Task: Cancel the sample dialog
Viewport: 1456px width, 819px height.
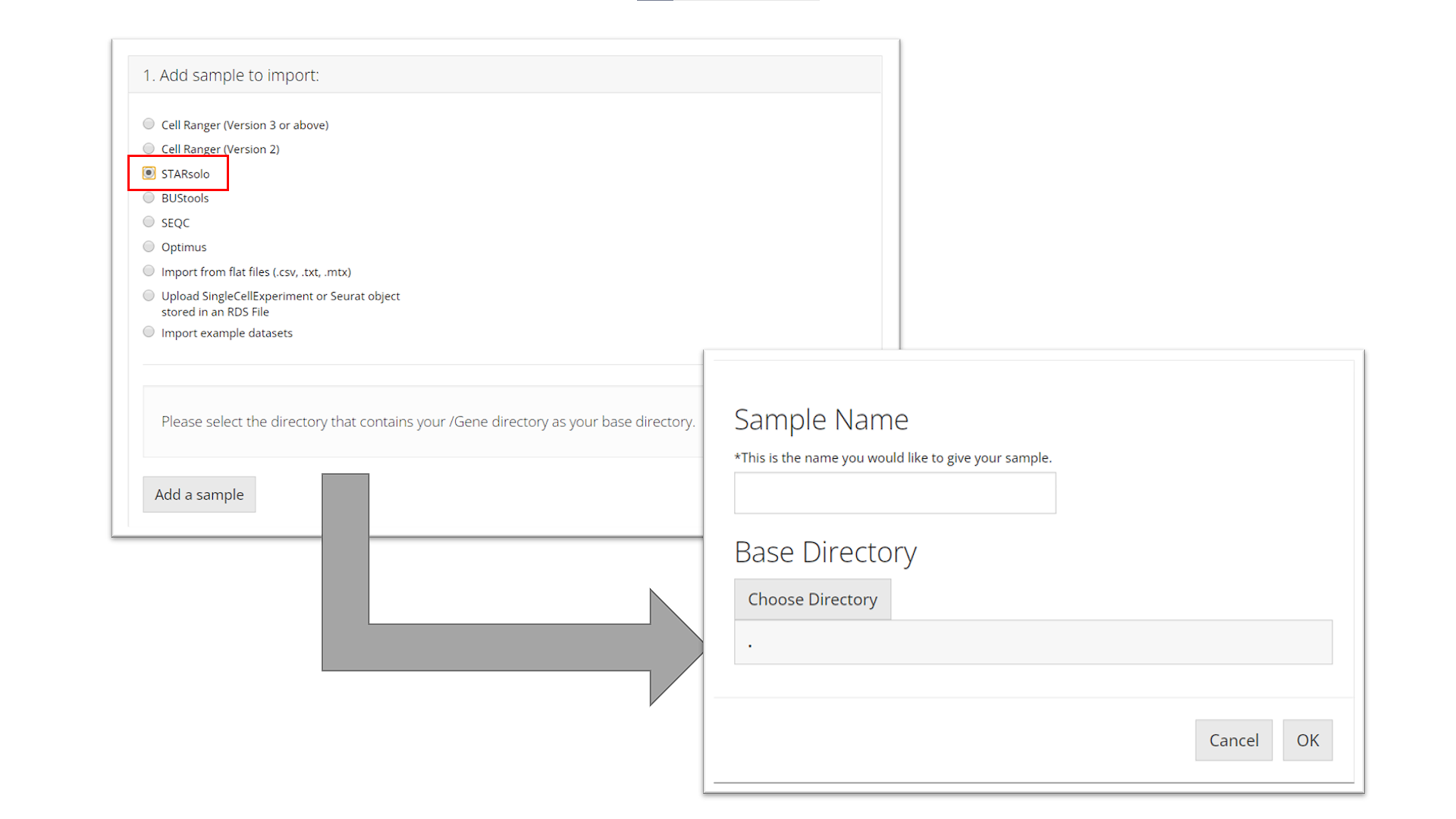Action: [x=1233, y=740]
